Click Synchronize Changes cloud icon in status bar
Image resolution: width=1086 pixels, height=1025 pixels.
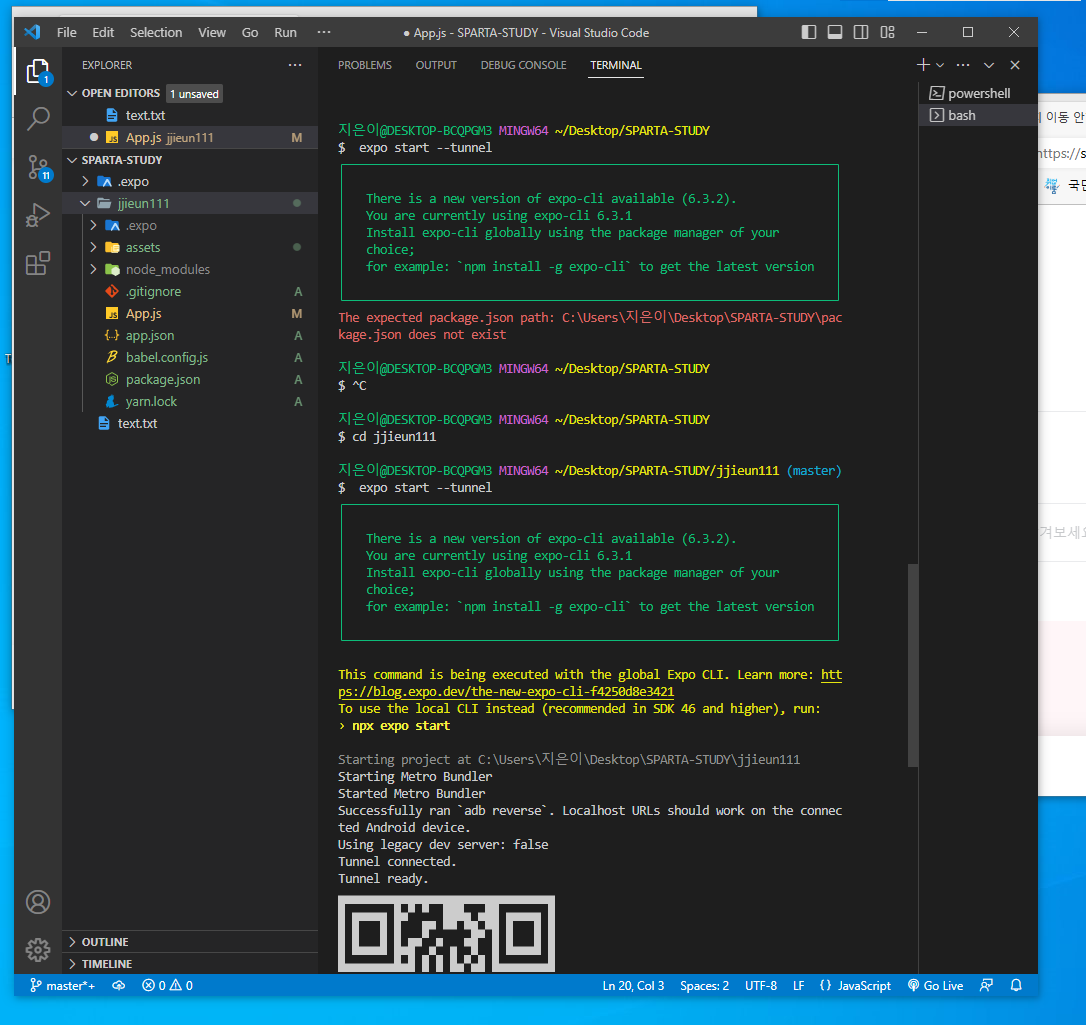[x=119, y=986]
